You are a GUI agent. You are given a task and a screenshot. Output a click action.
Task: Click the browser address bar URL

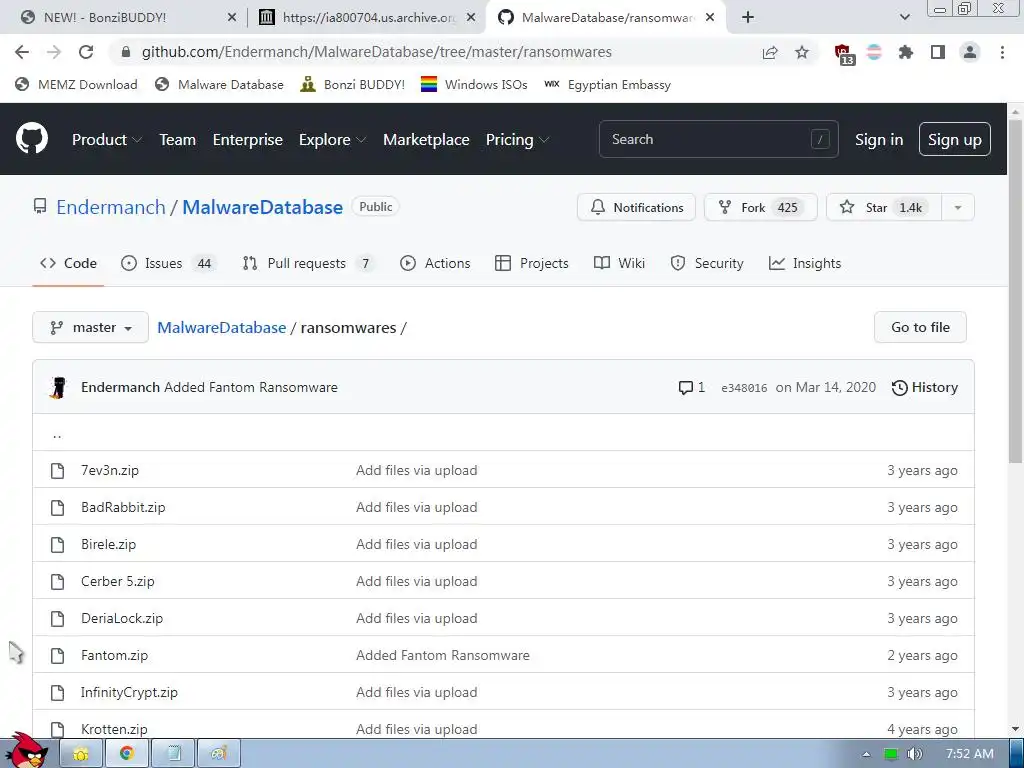377,52
